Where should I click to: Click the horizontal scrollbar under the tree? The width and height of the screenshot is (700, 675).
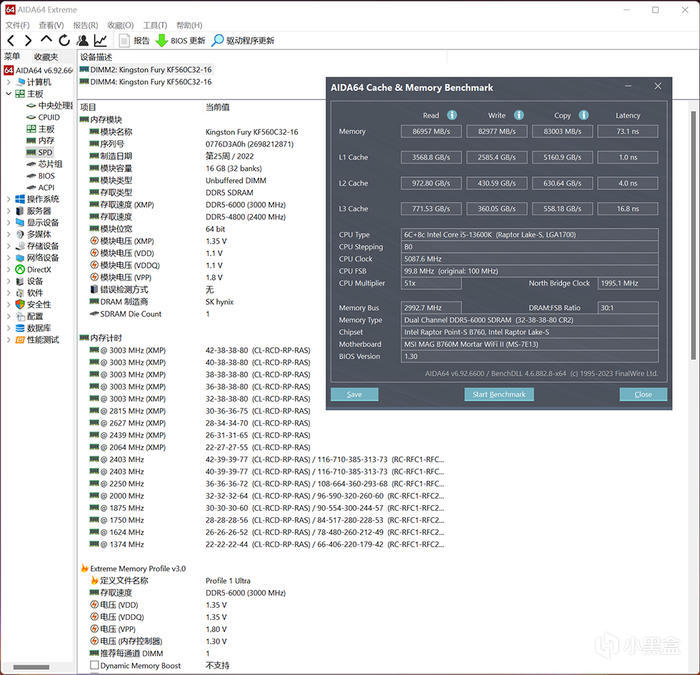click(x=31, y=667)
